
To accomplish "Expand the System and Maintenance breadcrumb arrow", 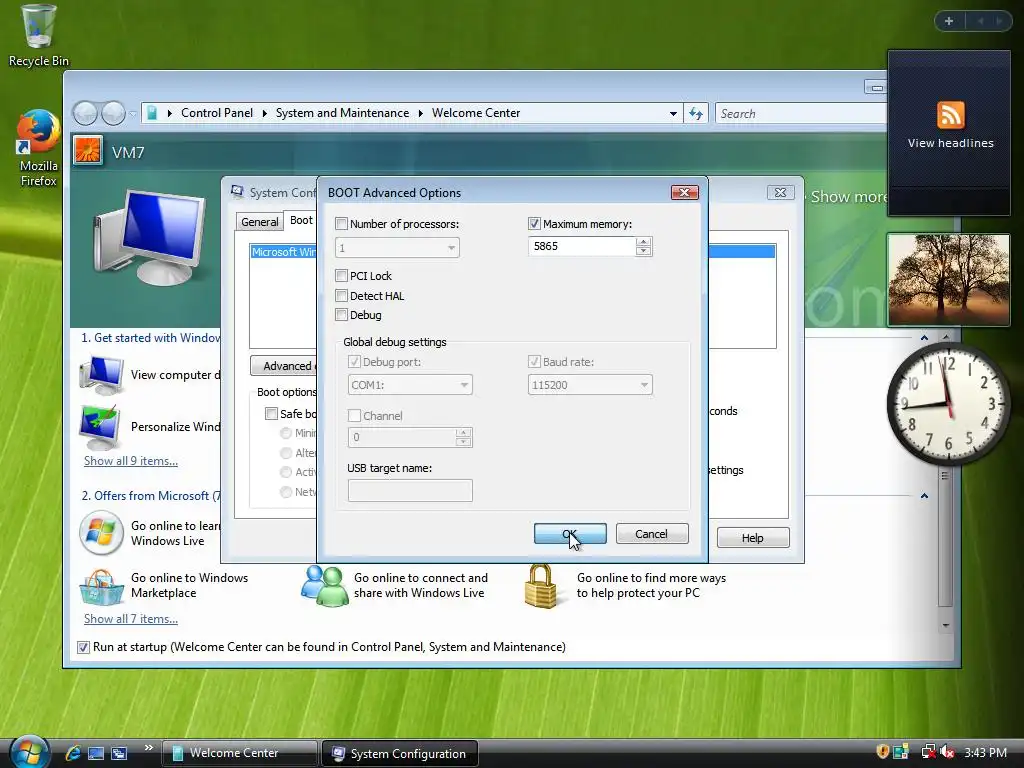I will pos(421,114).
